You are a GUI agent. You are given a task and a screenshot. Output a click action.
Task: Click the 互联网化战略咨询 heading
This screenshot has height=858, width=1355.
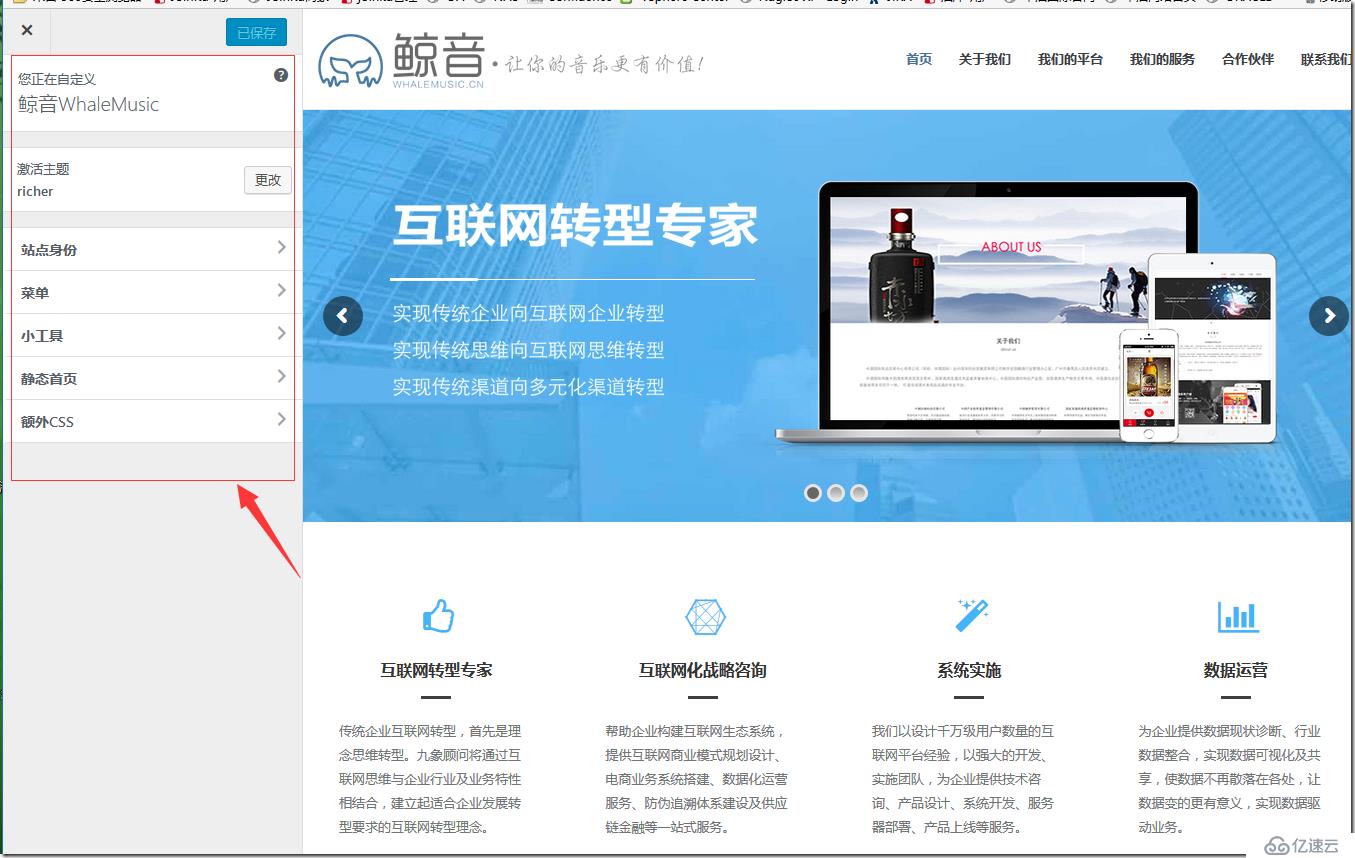pos(703,670)
